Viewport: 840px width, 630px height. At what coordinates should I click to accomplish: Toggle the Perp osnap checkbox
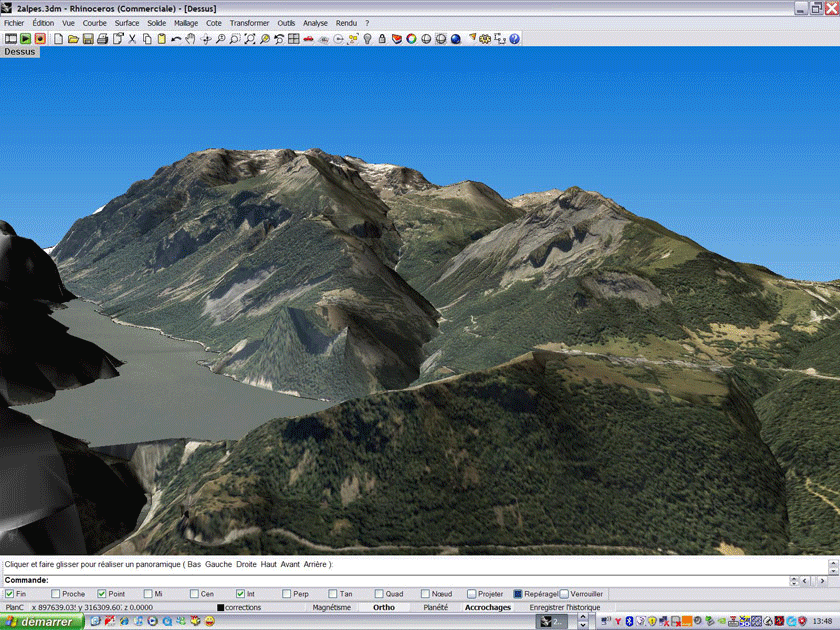pos(287,594)
